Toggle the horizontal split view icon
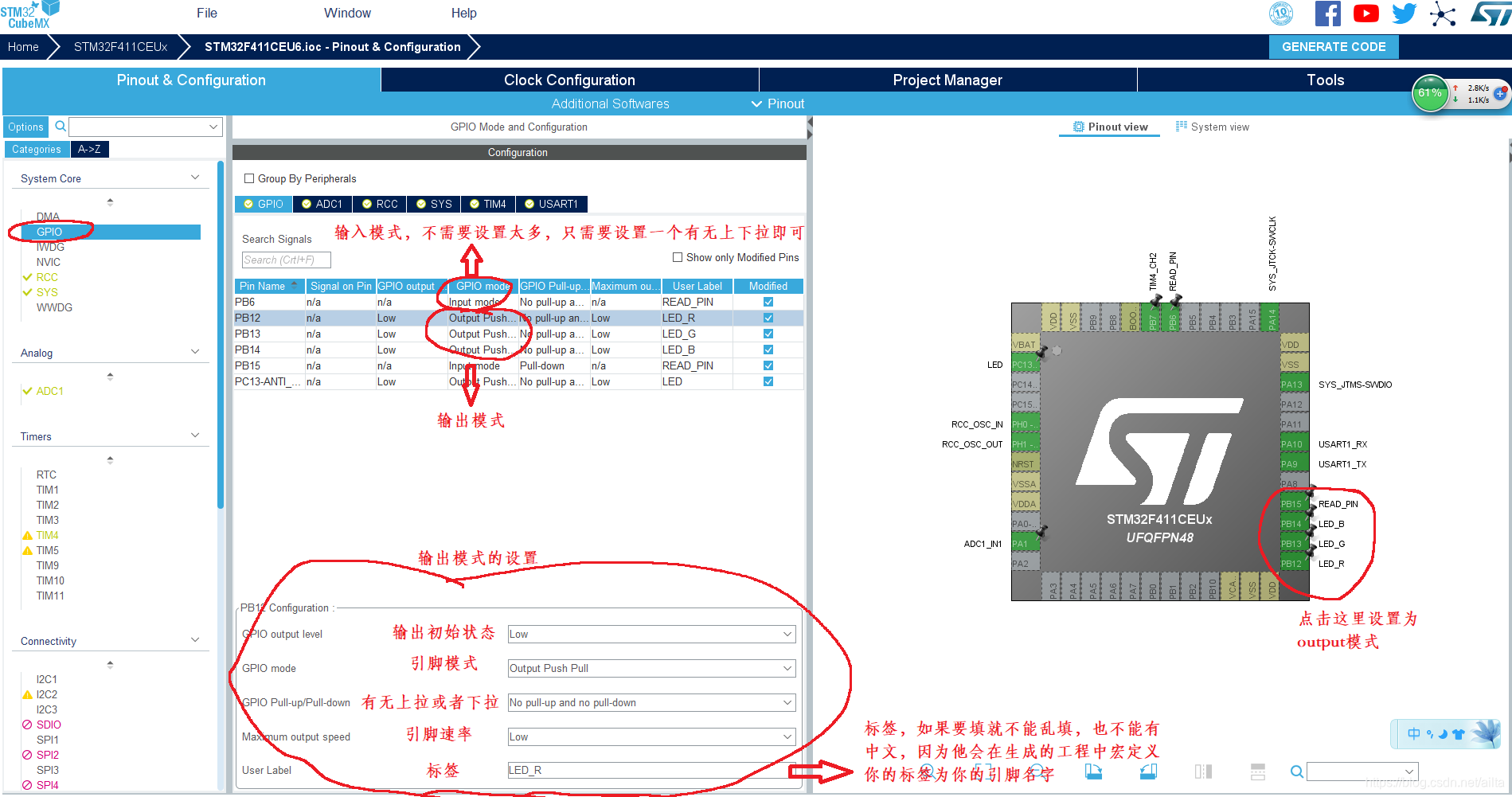Viewport: 1512px width, 797px height. click(x=1258, y=771)
